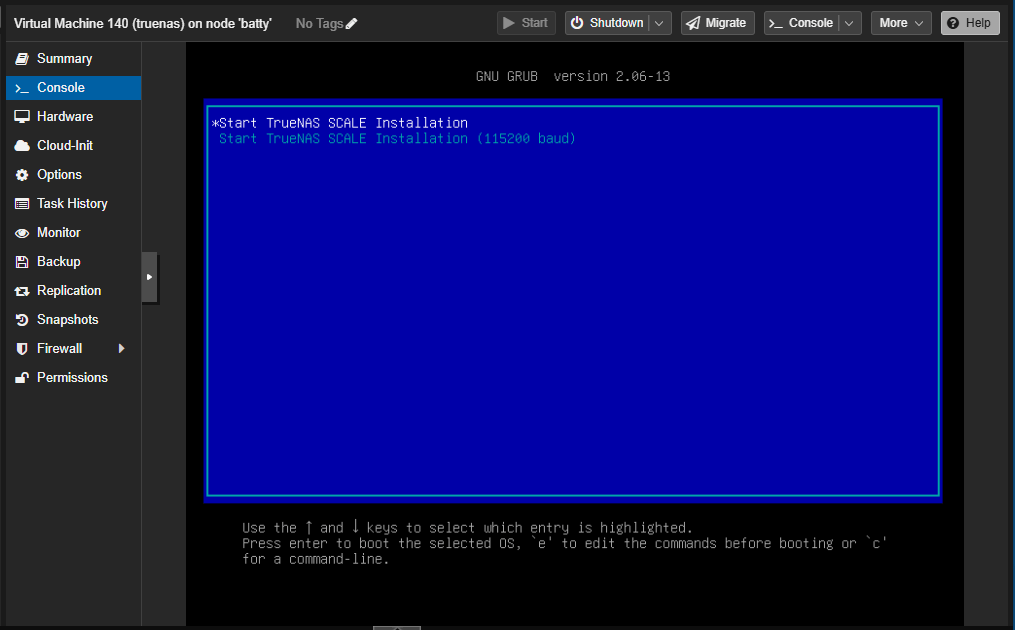
Task: Click the Migrate button
Action: (x=718, y=23)
